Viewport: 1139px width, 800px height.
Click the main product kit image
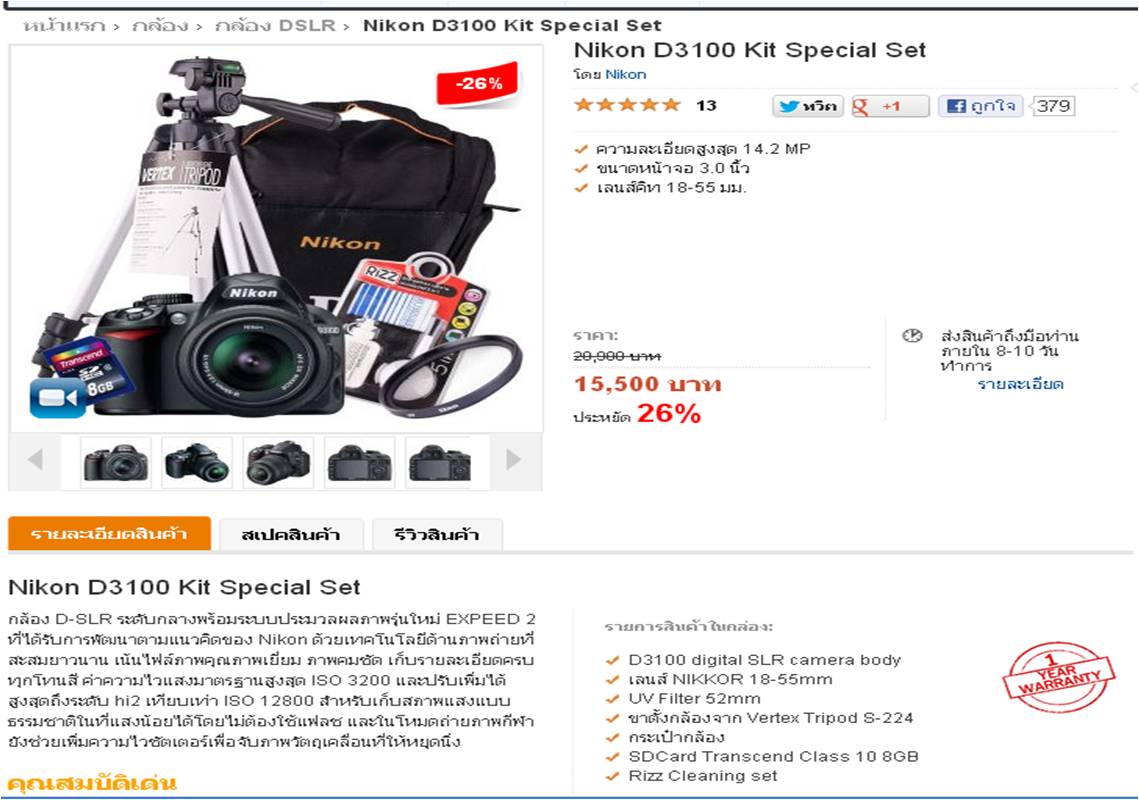pyautogui.click(x=276, y=238)
